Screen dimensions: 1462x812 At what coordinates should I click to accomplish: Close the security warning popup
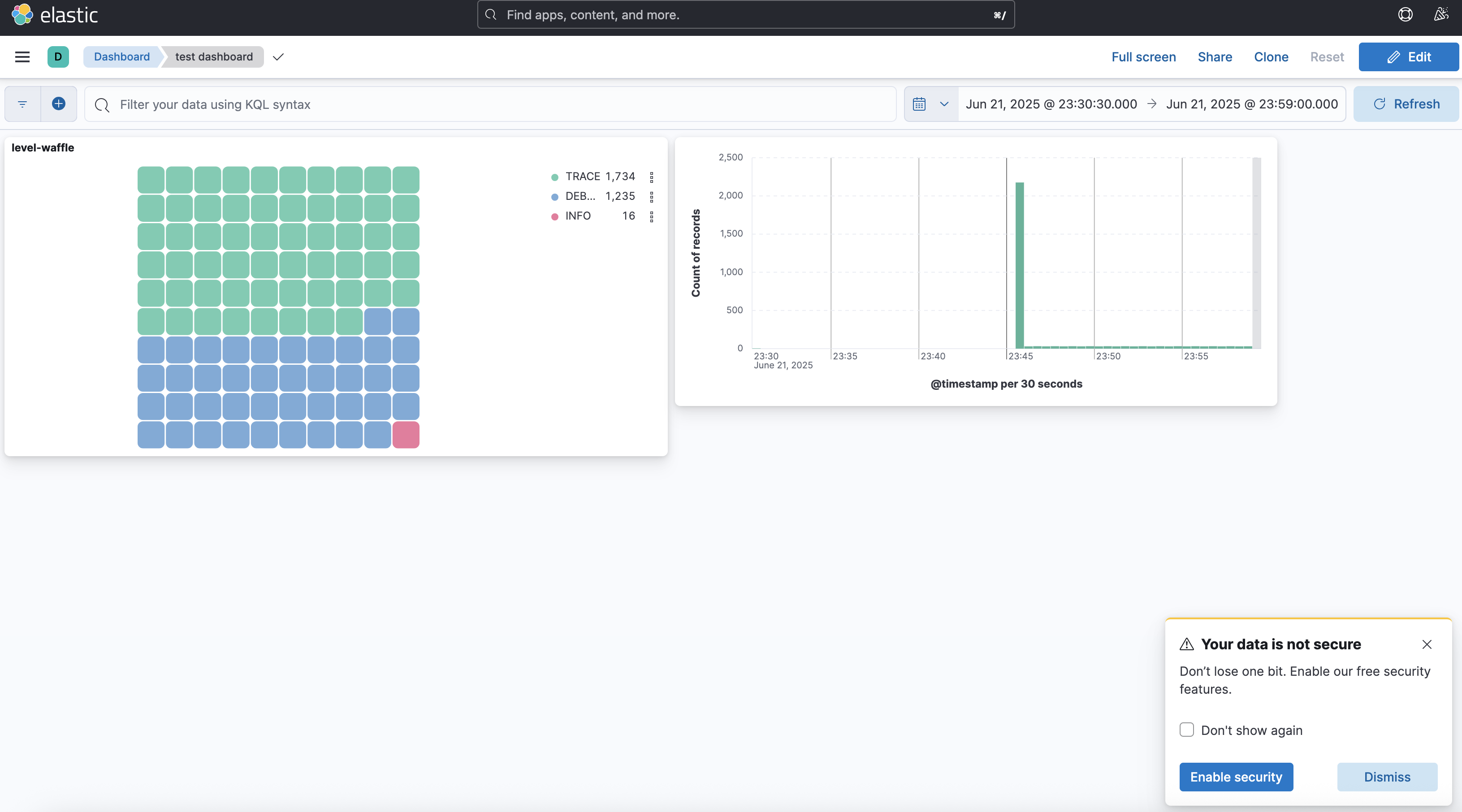tap(1427, 644)
